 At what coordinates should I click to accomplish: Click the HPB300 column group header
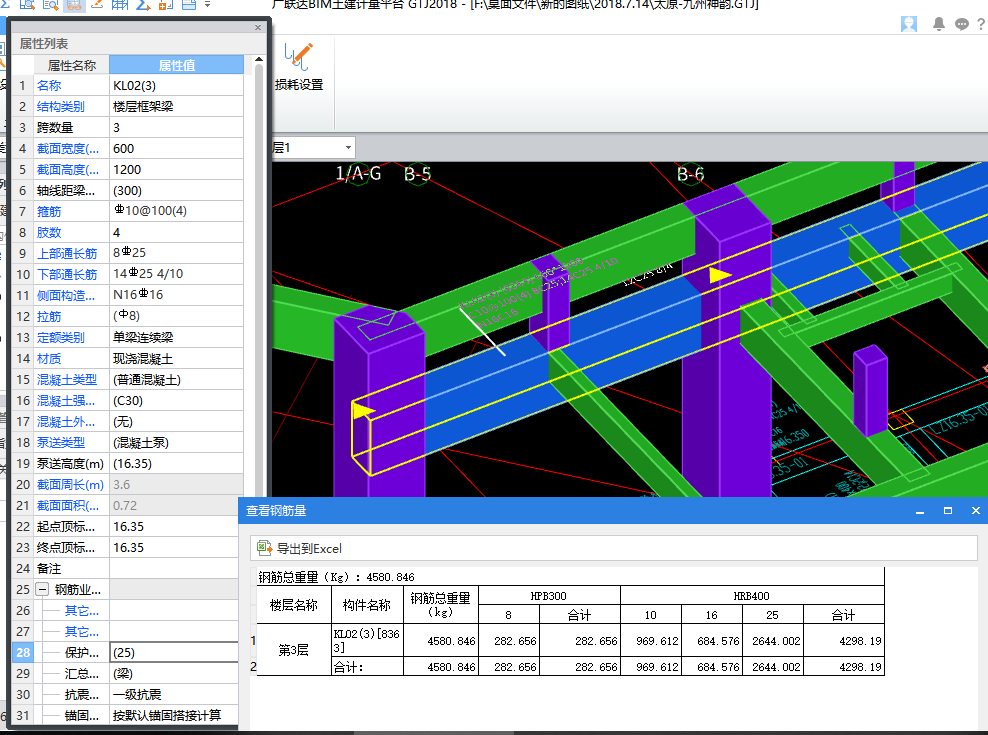[549, 596]
